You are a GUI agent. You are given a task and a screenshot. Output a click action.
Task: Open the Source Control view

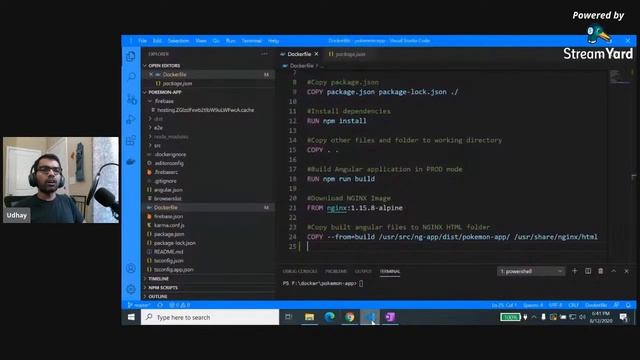pyautogui.click(x=131, y=98)
